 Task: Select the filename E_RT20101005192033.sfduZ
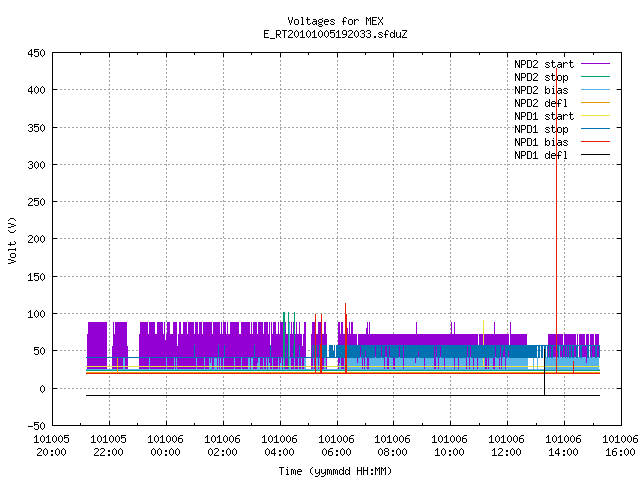click(x=335, y=34)
